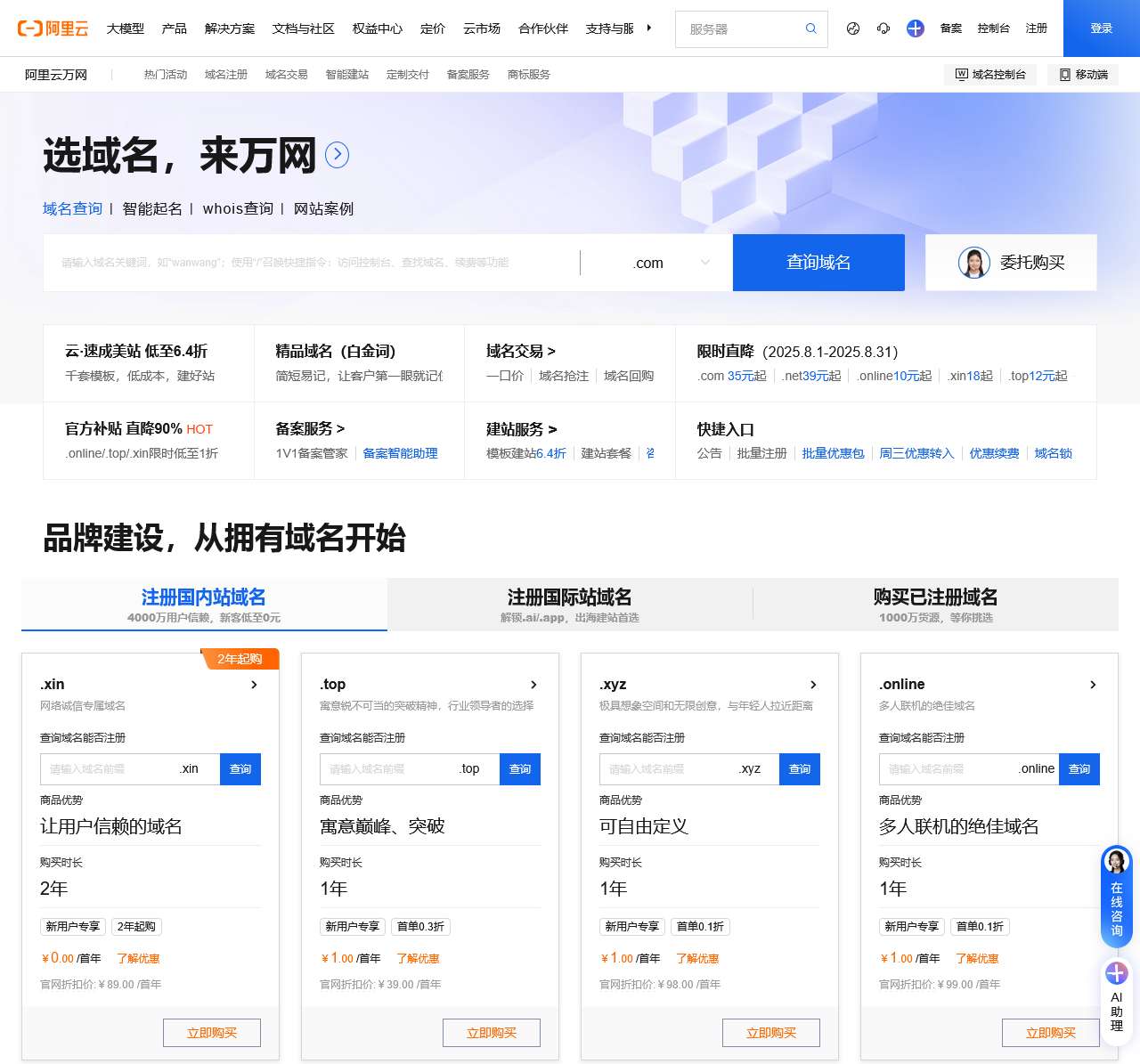This screenshot has height=1064, width=1140.
Task: Select the whois查询 search mode
Action: 238,208
